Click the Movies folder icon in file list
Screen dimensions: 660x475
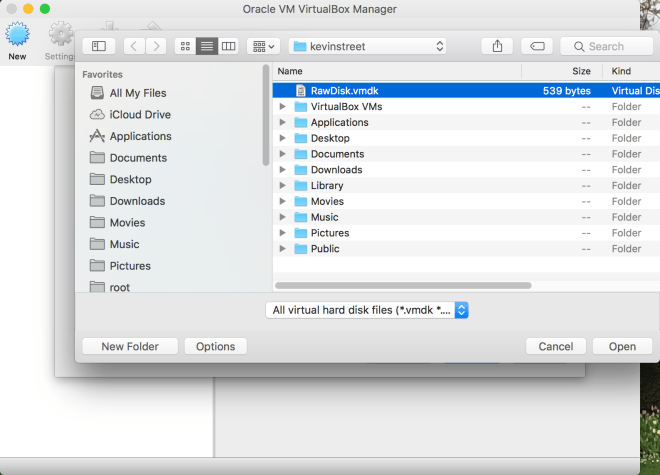click(301, 201)
